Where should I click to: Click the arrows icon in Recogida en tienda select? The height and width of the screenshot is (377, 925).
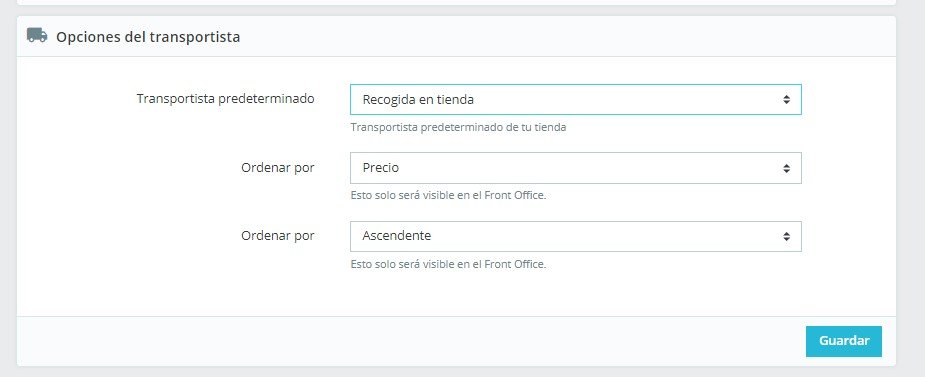[786, 100]
